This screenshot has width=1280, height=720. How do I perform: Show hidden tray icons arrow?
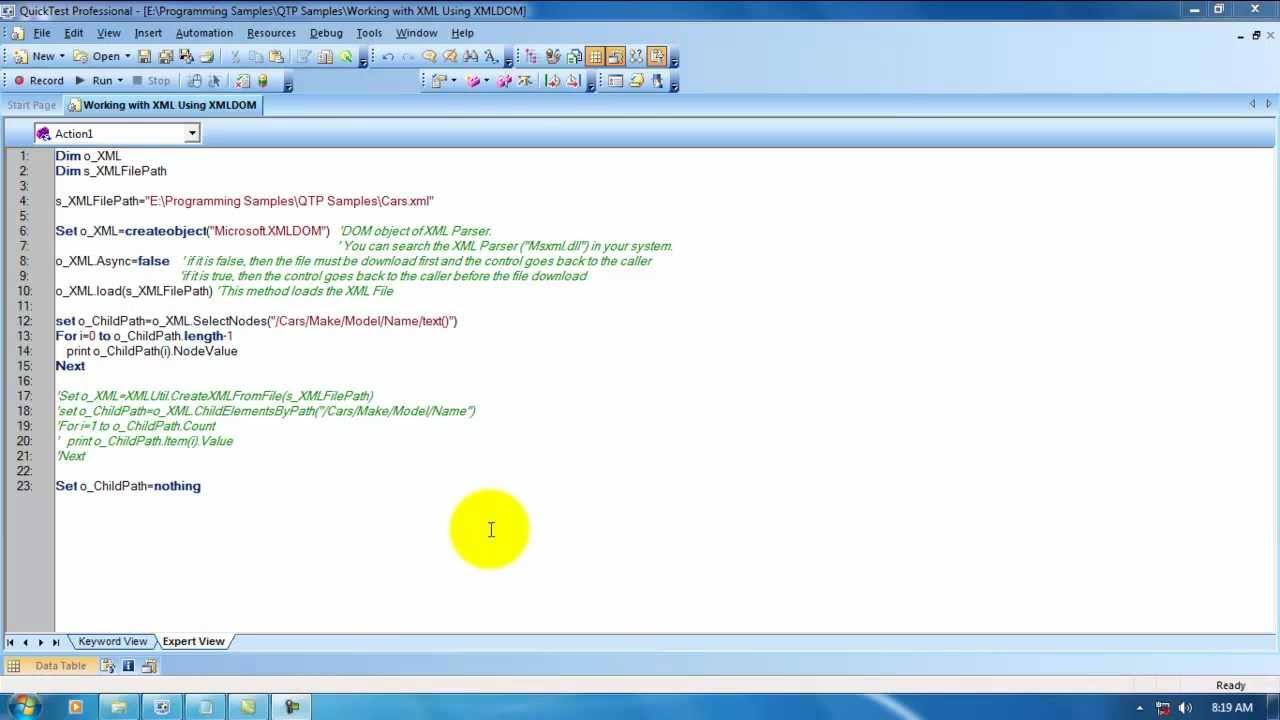pyautogui.click(x=1140, y=708)
